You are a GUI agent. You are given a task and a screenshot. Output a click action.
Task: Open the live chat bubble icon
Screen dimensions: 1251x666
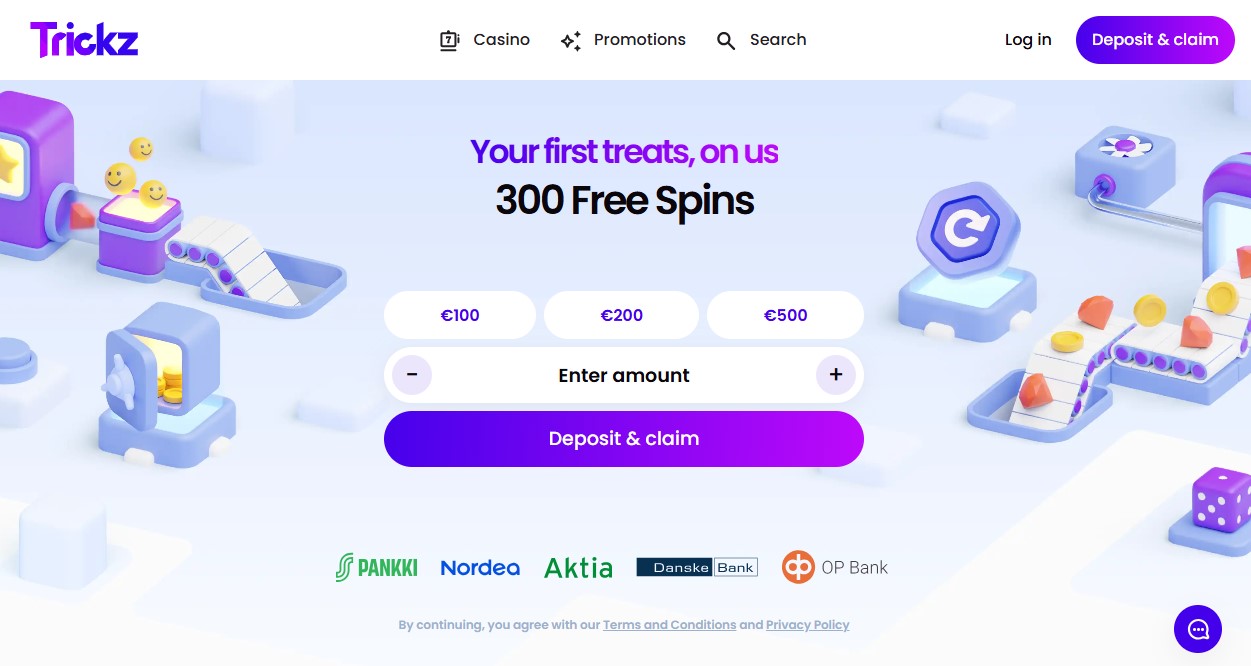pyautogui.click(x=1197, y=629)
